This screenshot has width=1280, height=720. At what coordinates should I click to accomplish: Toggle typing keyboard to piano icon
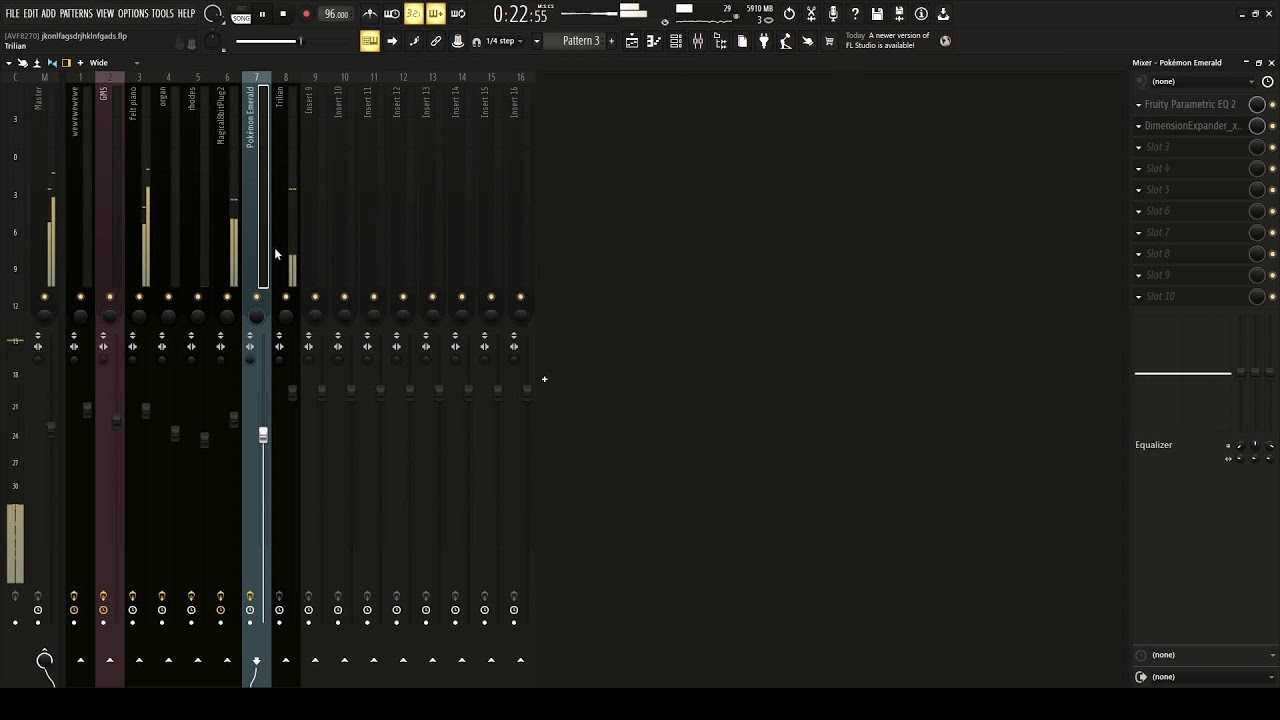coord(370,41)
